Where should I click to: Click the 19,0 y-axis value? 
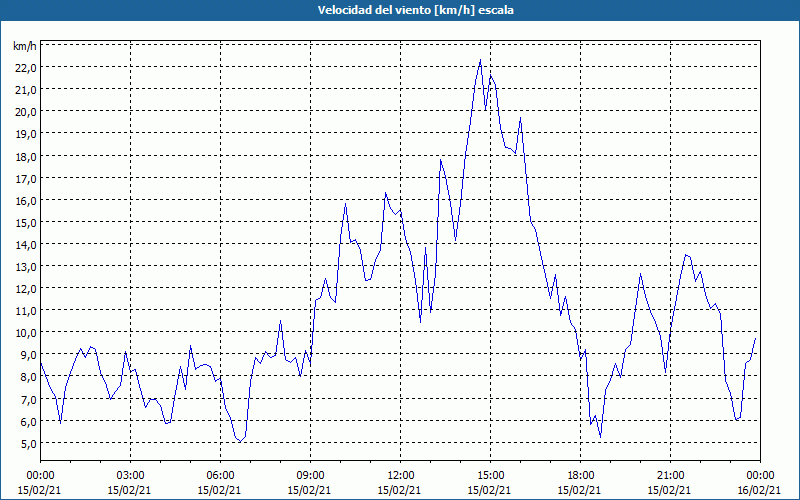(x=27, y=135)
